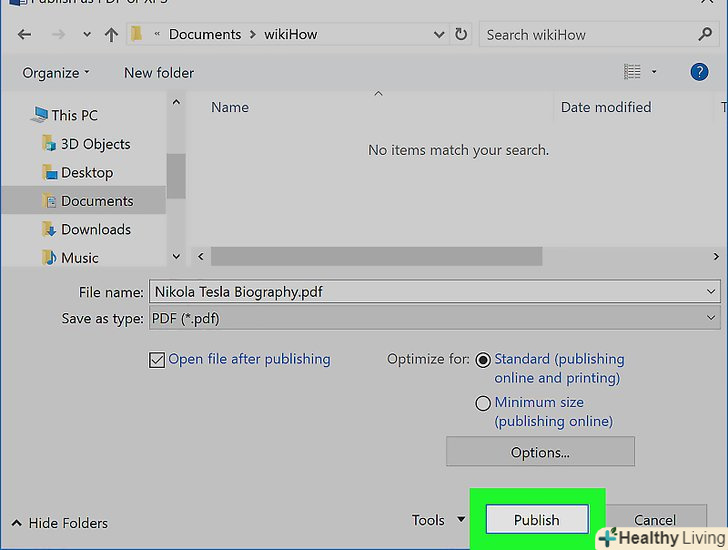Screen dimensions: 728x550
Task: Click New folder in toolbar
Action: 159,73
